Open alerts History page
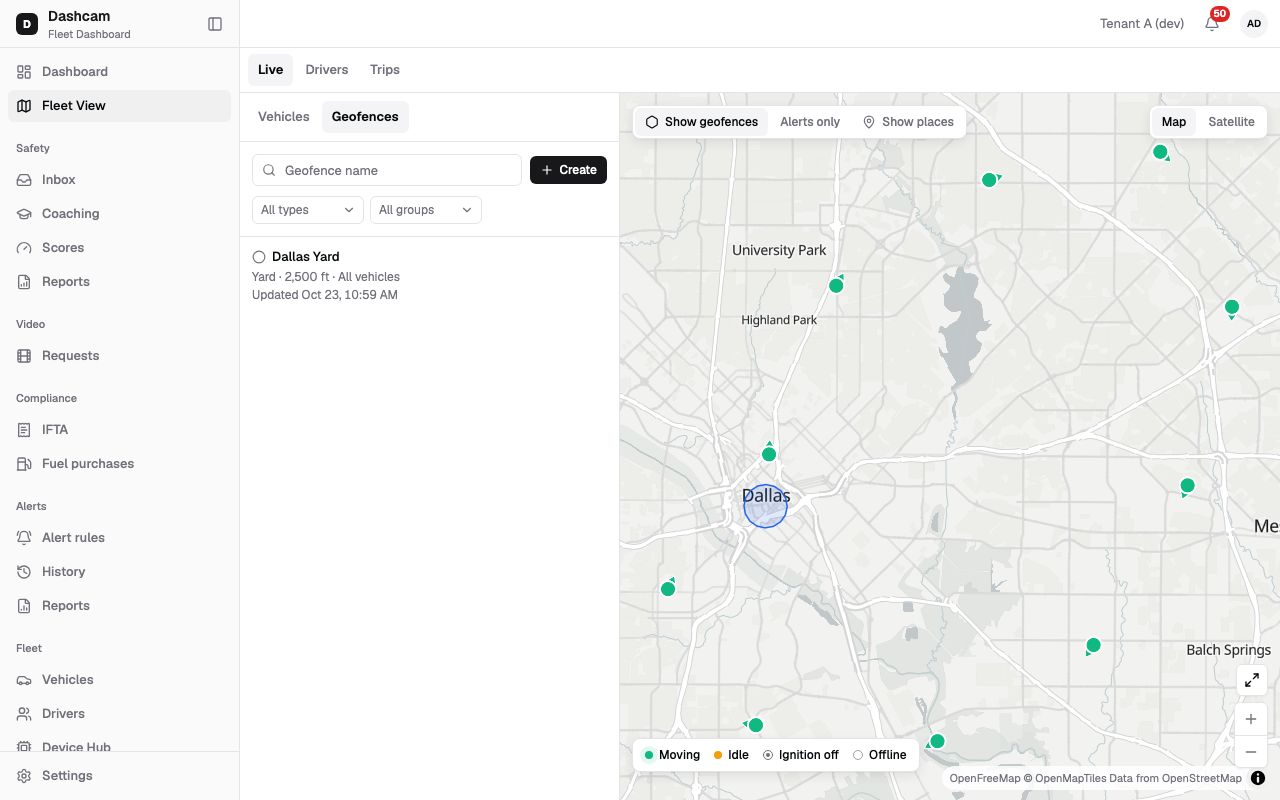1280x800 pixels. [119, 572]
